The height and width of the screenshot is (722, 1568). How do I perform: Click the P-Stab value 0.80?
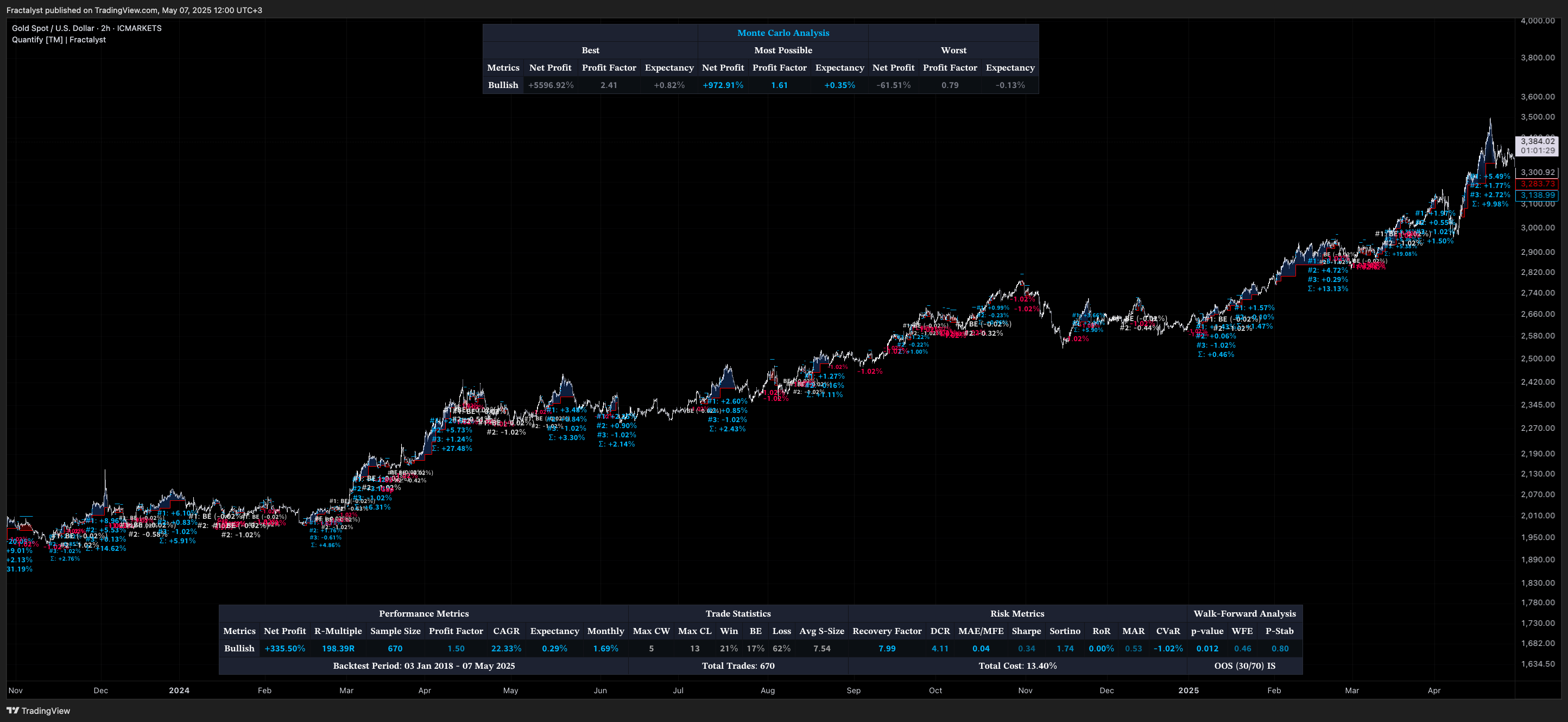point(1280,648)
